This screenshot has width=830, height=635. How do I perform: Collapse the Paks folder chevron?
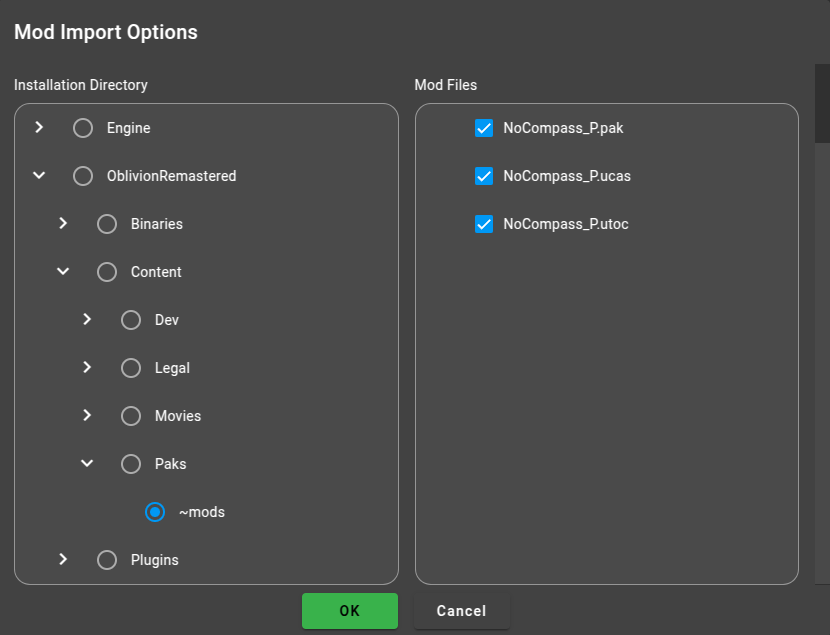pos(87,464)
